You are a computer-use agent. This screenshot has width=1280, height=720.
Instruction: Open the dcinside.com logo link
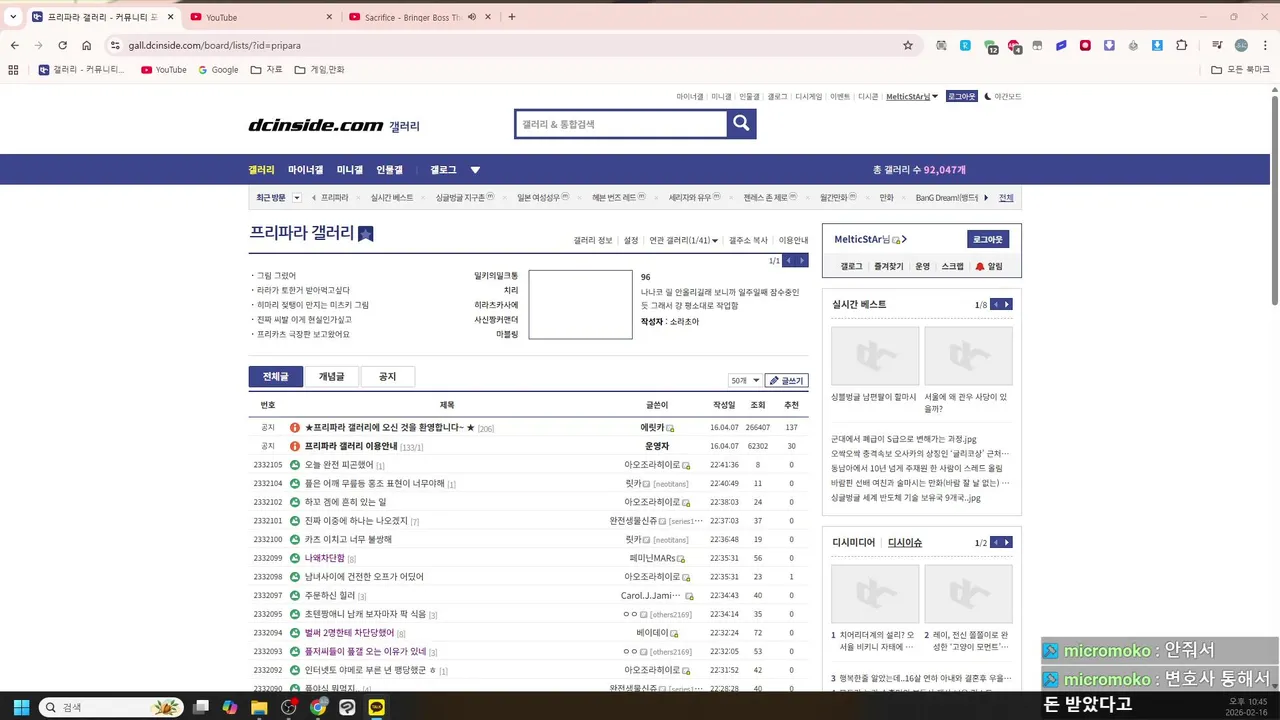[316, 126]
